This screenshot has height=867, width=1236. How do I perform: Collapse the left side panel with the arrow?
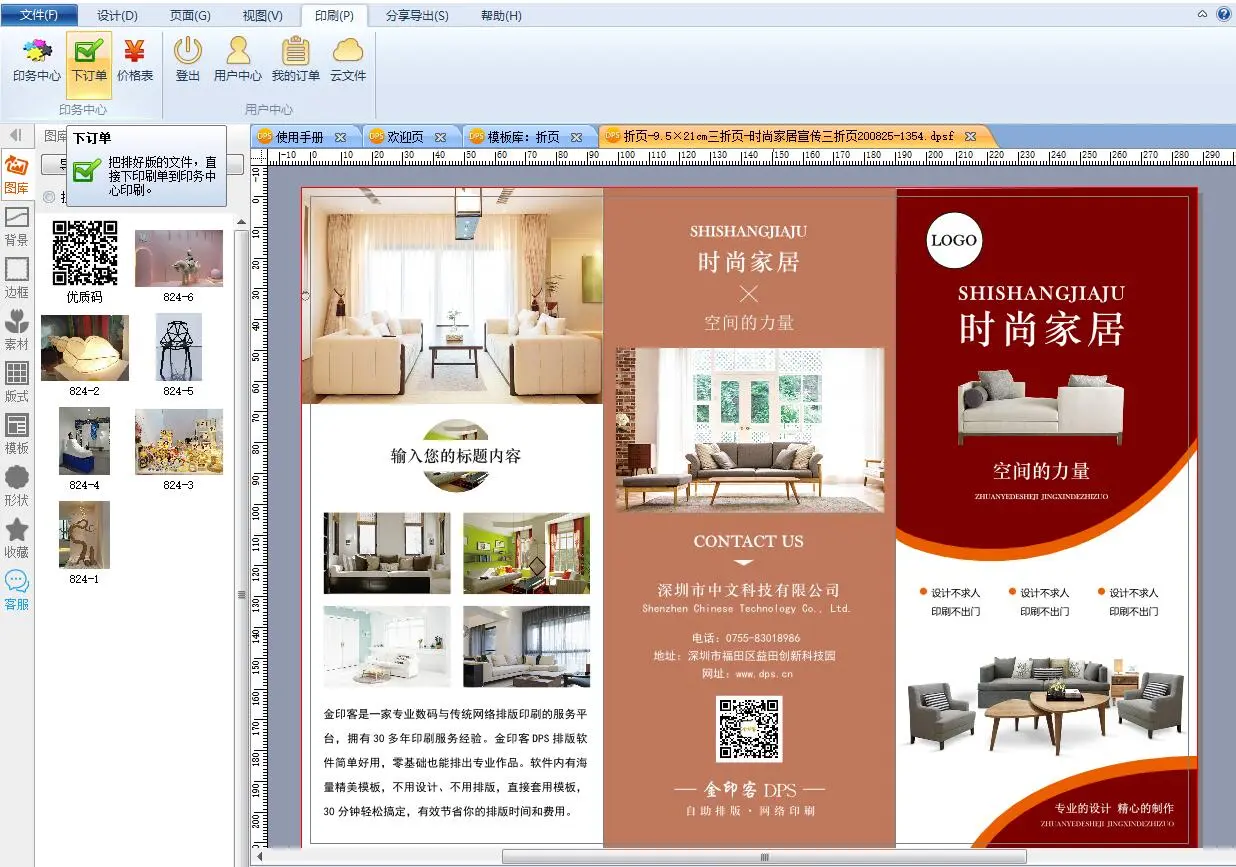coord(16,135)
